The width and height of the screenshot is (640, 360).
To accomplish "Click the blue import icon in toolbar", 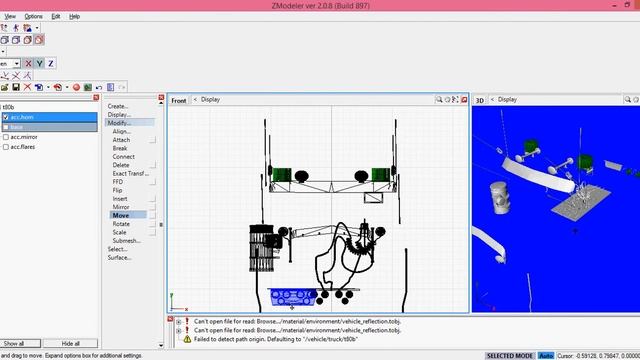I will [x=39, y=87].
